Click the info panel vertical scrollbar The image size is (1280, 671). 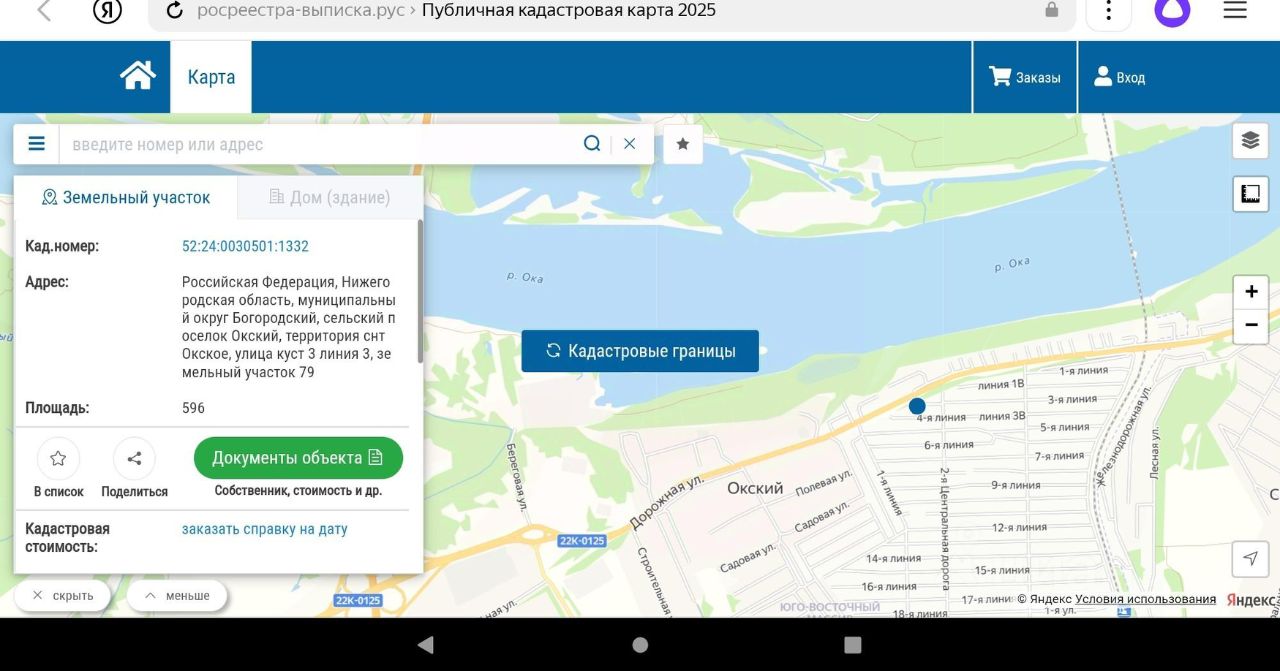420,290
